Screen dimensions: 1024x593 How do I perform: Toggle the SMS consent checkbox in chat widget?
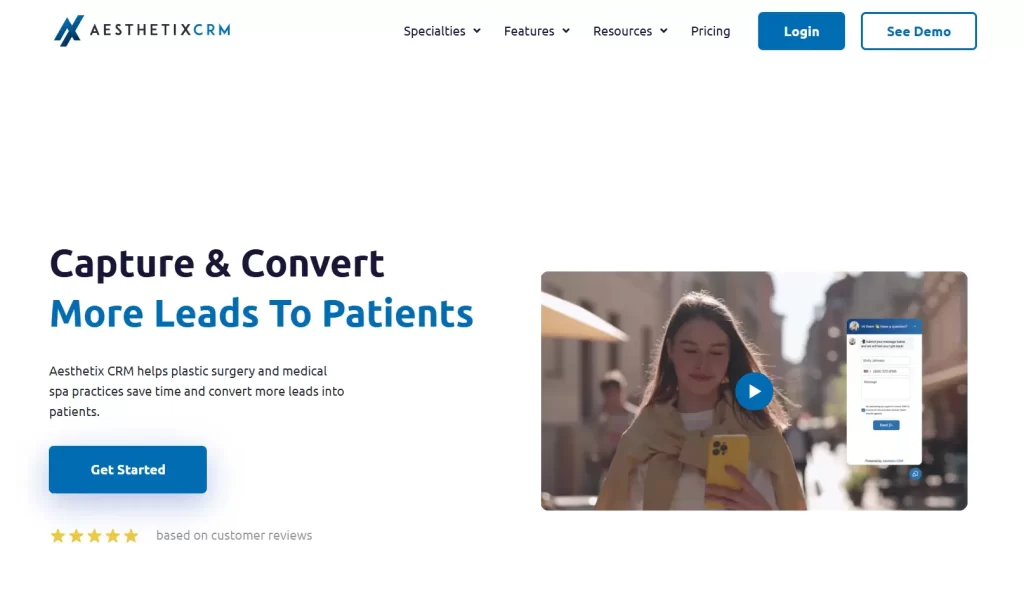coord(863,409)
